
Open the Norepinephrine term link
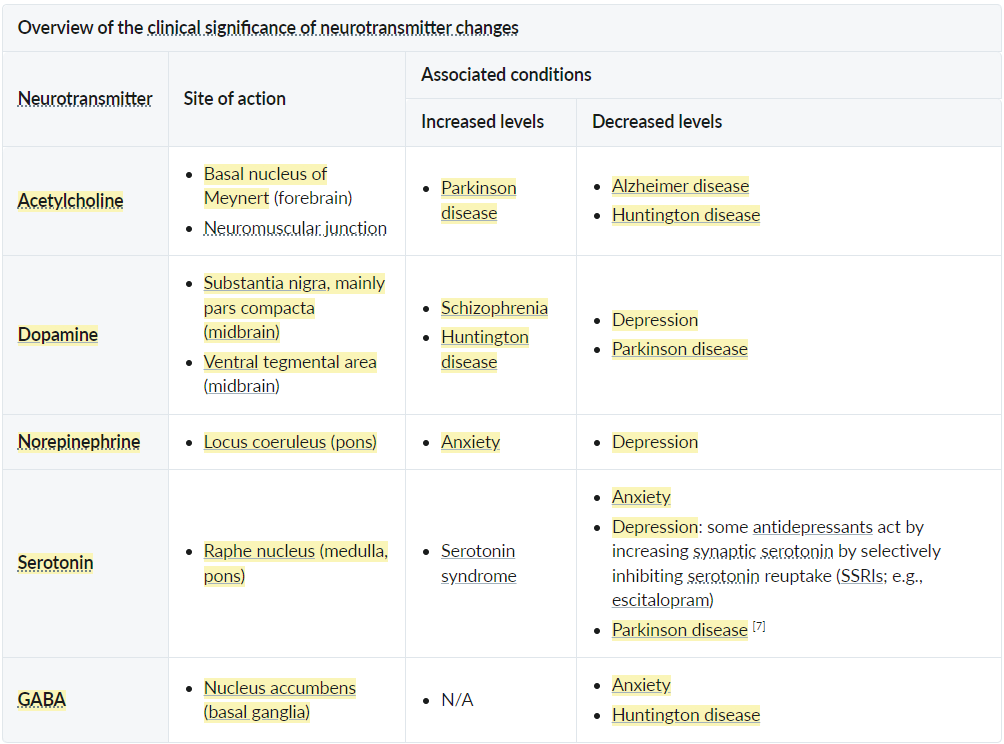coord(79,442)
